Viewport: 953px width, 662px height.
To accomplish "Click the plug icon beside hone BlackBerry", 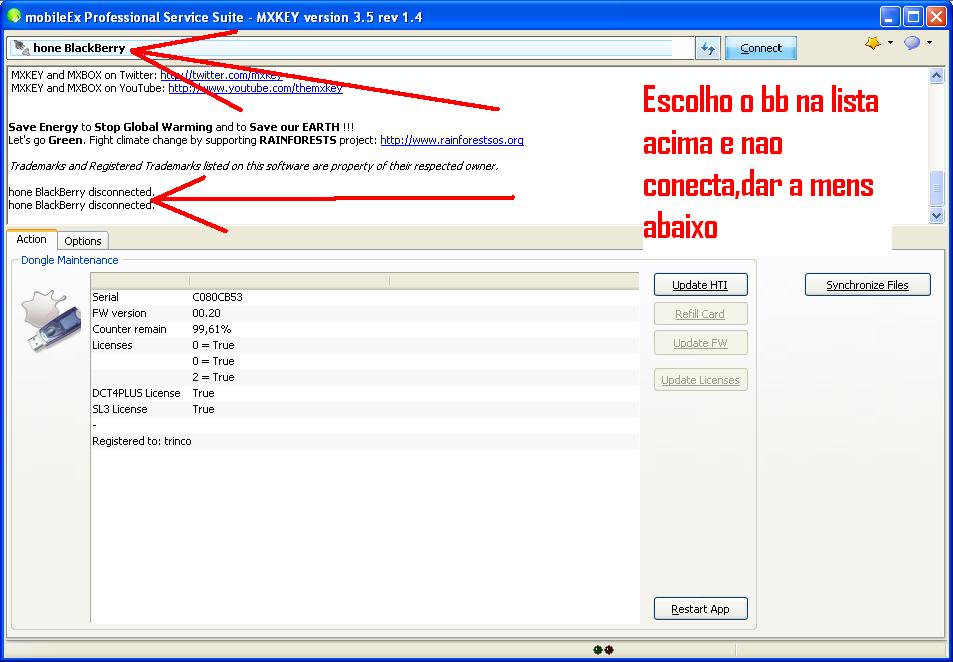I will (x=21, y=48).
